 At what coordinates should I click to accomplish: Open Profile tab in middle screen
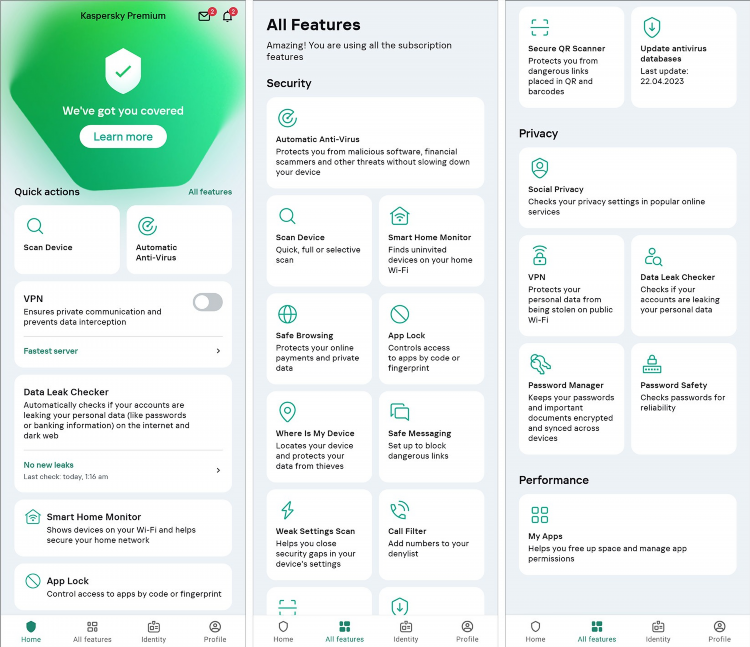pos(467,632)
